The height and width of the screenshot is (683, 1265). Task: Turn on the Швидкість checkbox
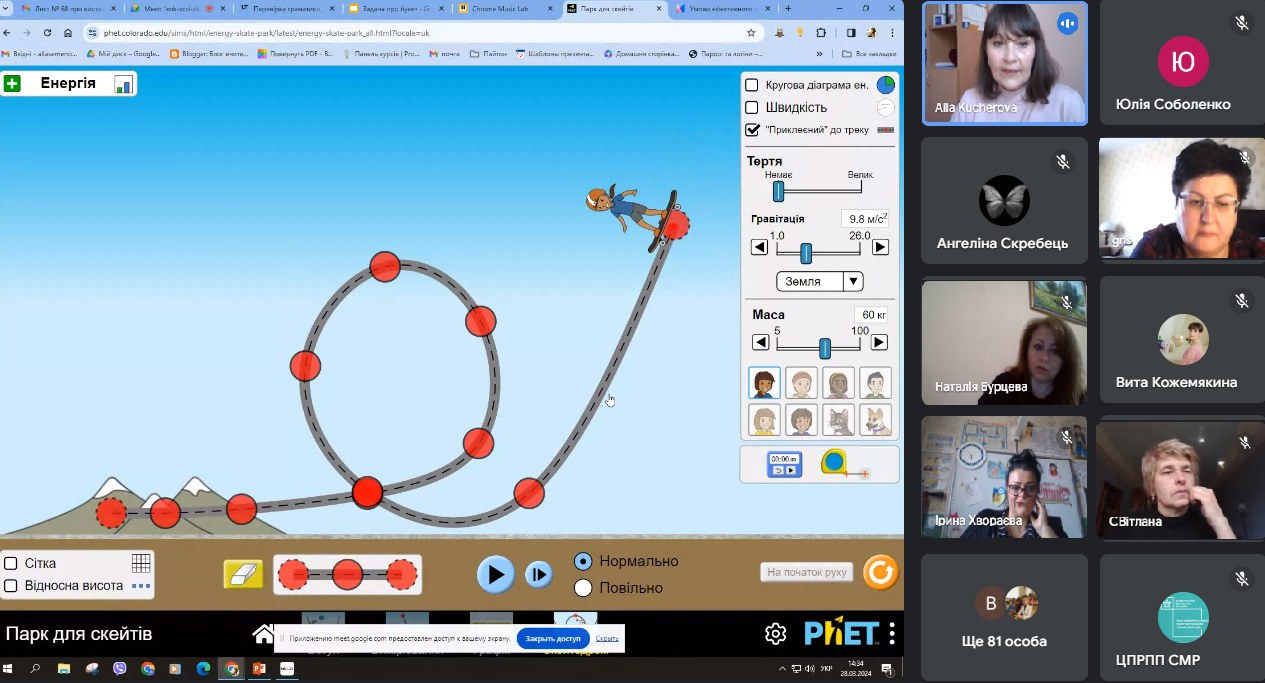753,107
